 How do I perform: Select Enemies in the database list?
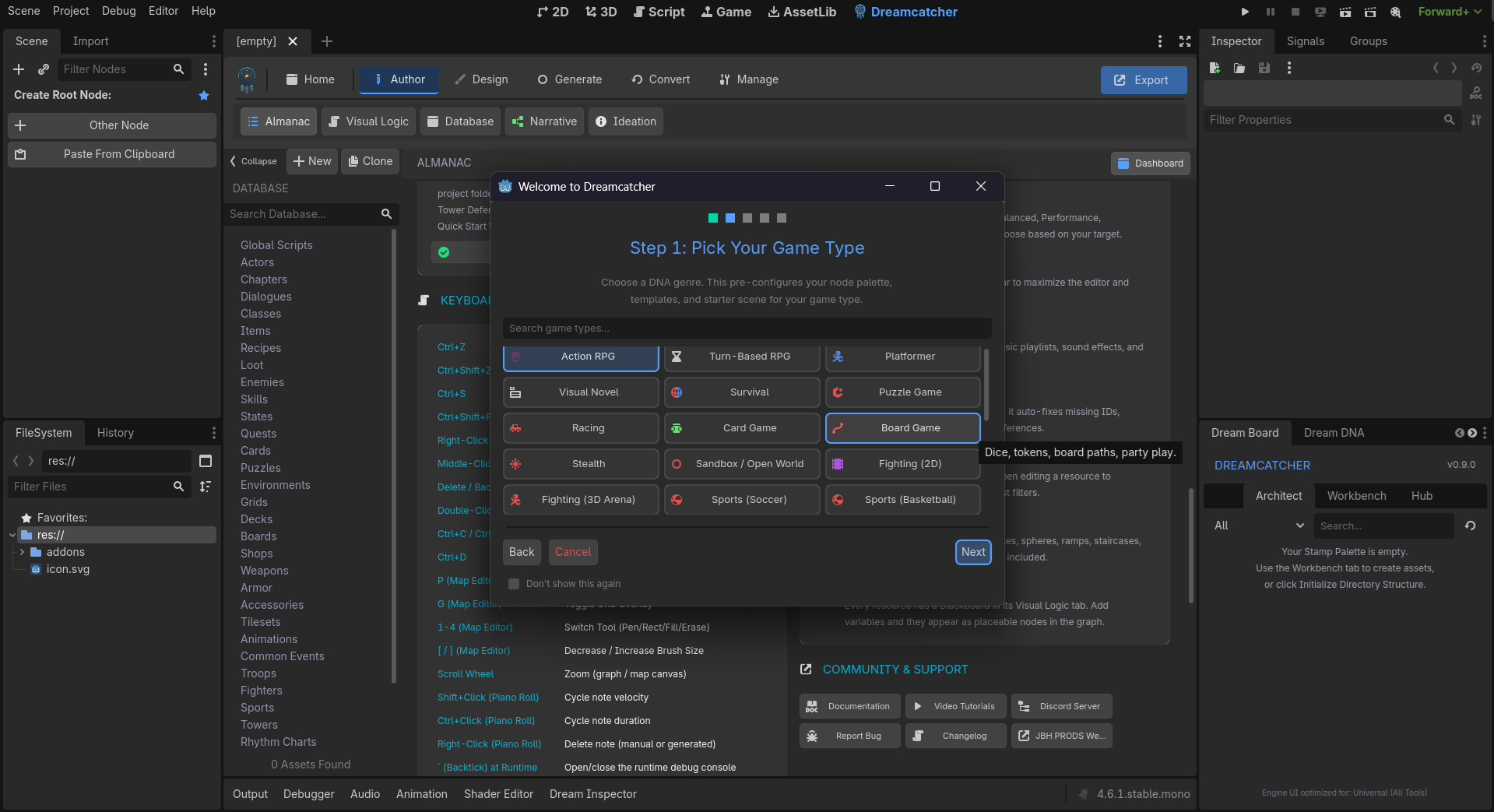262,382
